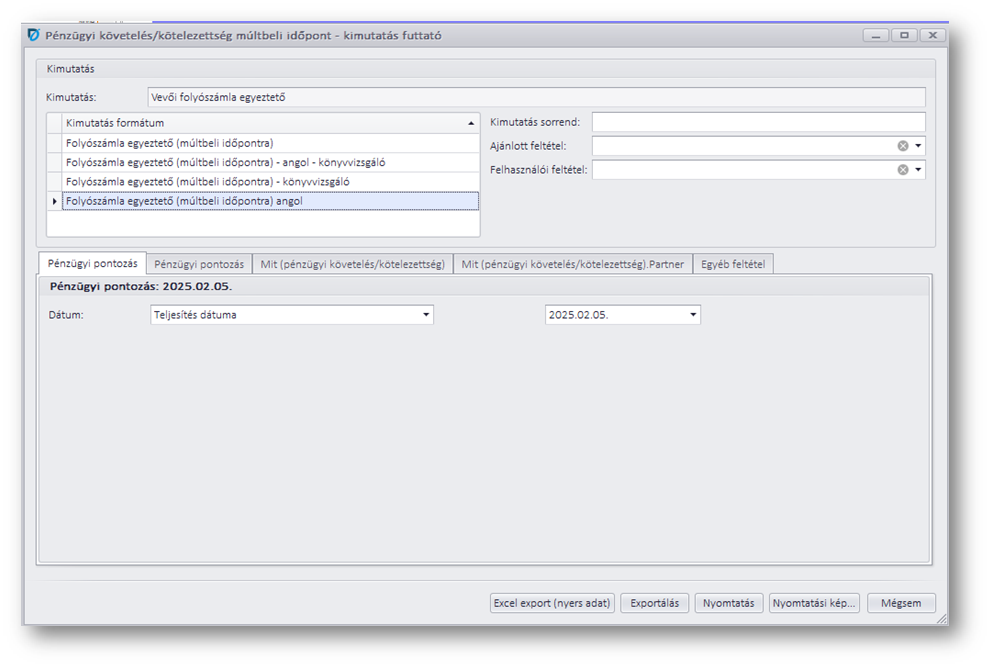Viewport: 991px width, 668px height.
Task: Clear the Felhasználói feltétel field with its X icon
Action: click(x=903, y=170)
